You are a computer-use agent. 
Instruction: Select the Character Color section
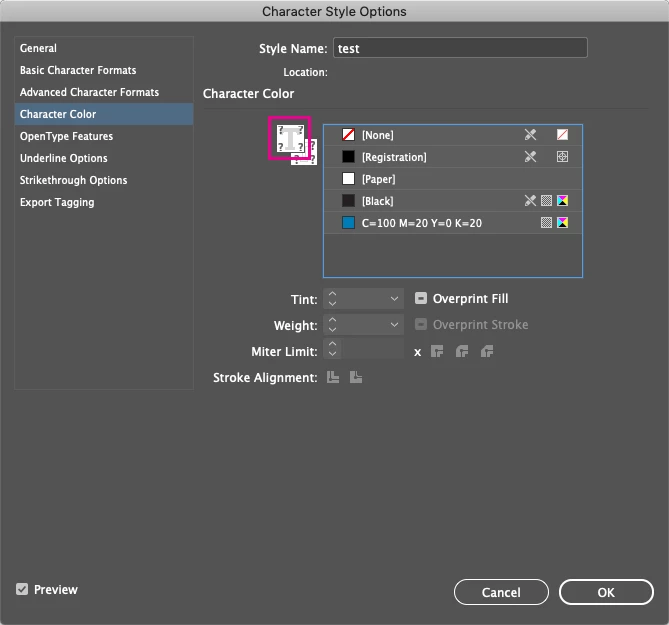point(104,114)
